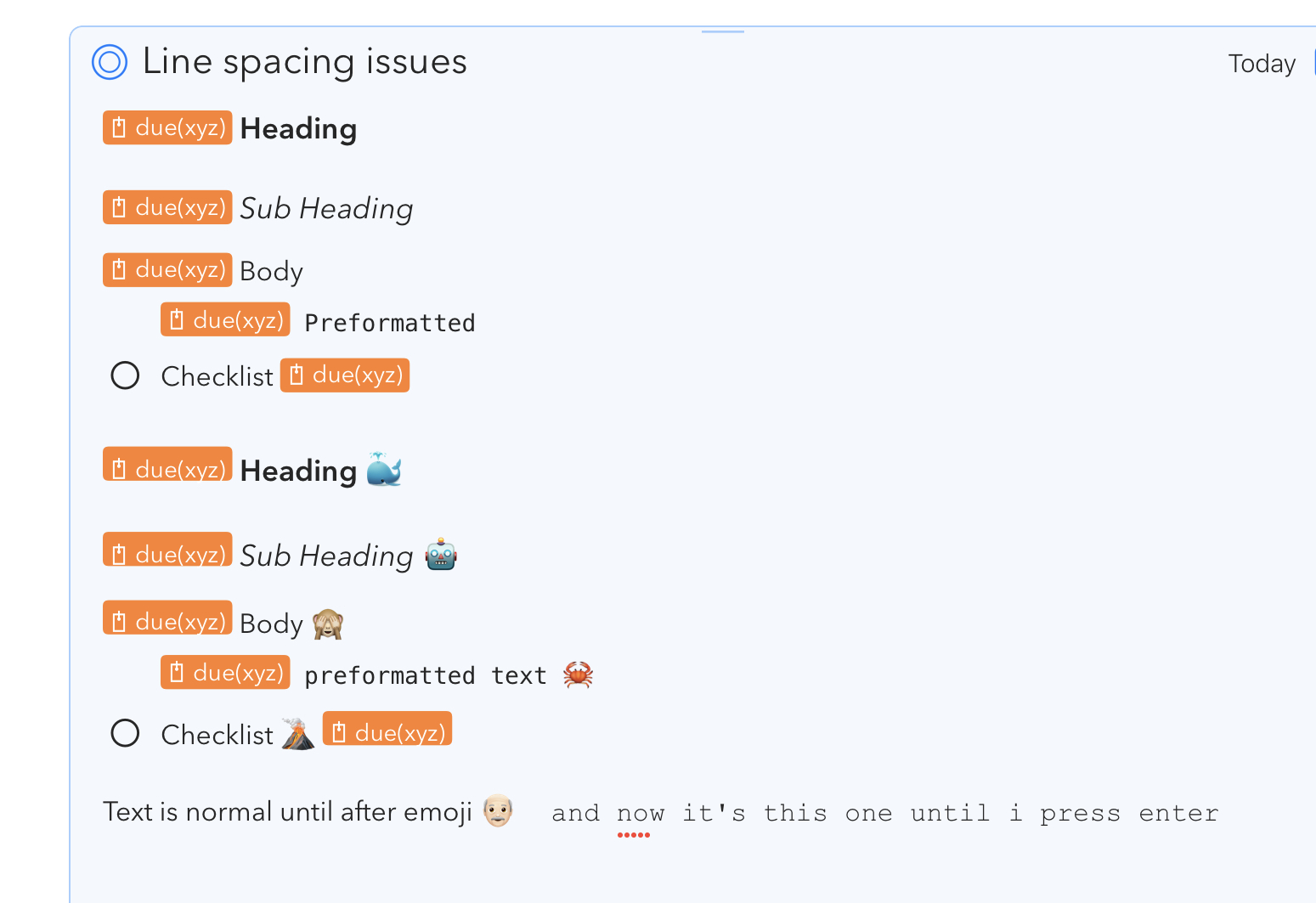Click due(xyz) tag beside plain Sub Heading
The height and width of the screenshot is (903, 1316).
pos(167,207)
